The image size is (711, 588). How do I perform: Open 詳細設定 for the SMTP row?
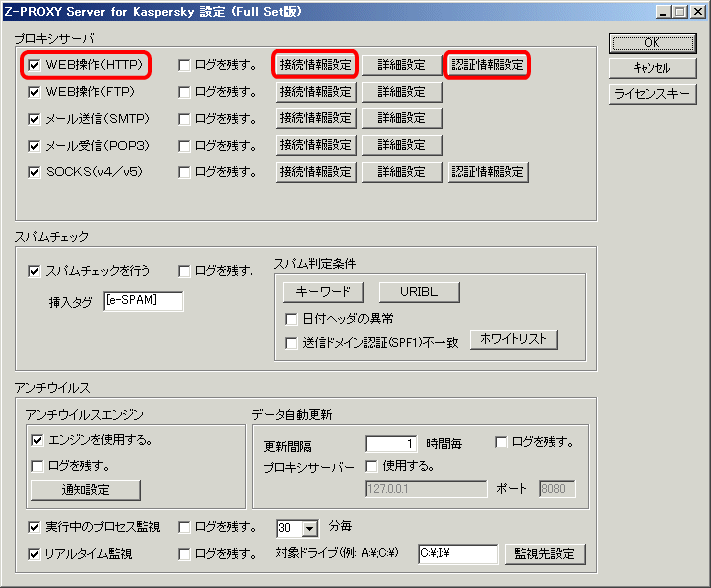[402, 118]
